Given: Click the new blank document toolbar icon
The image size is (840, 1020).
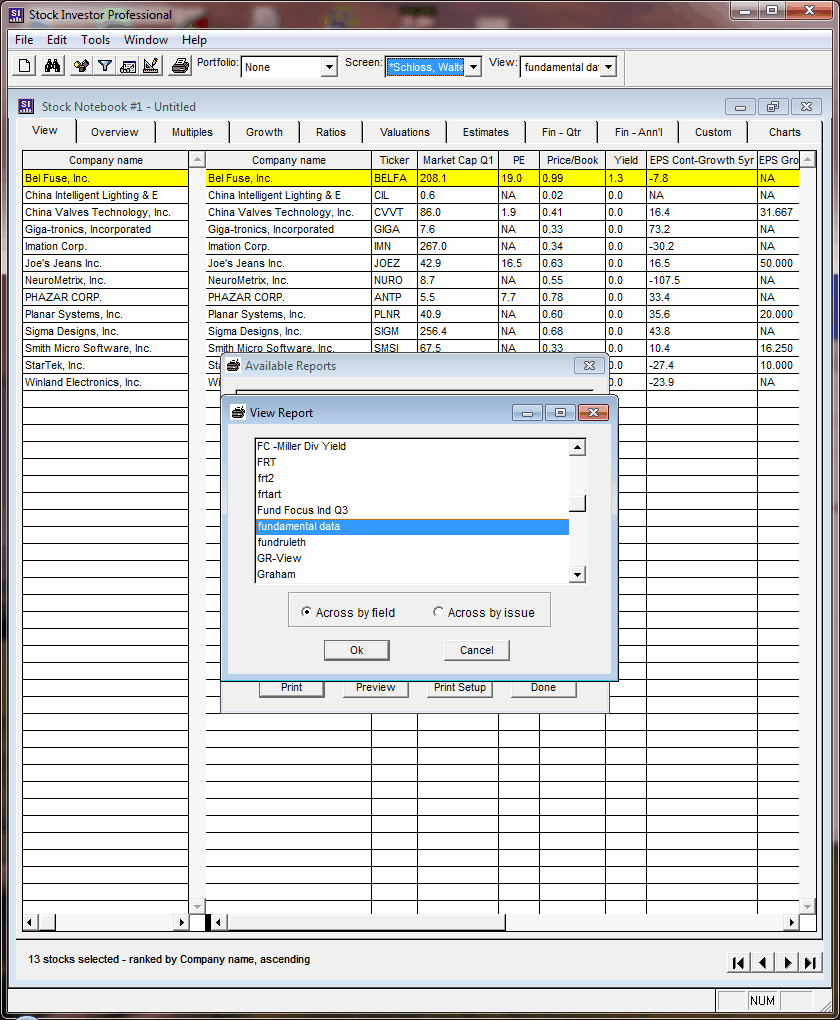Looking at the screenshot, I should tap(25, 66).
